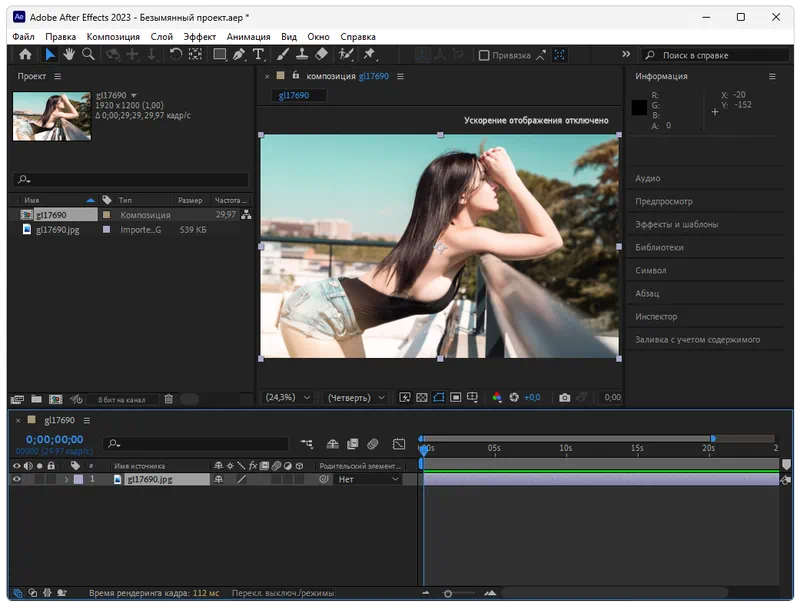Click the 8 бит на канал button

coord(121,399)
